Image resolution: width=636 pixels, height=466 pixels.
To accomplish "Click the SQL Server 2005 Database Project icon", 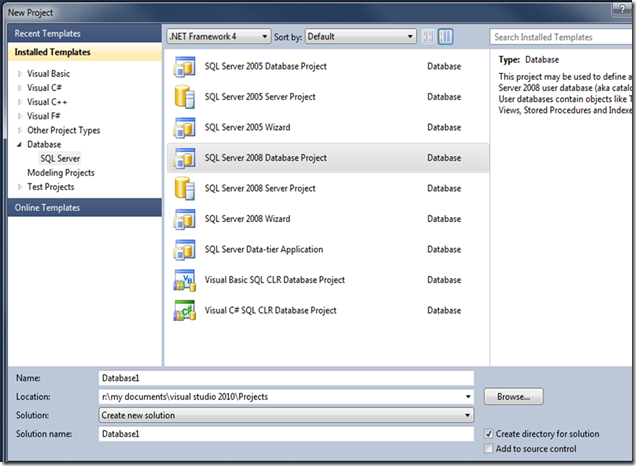I will pyautogui.click(x=185, y=67).
